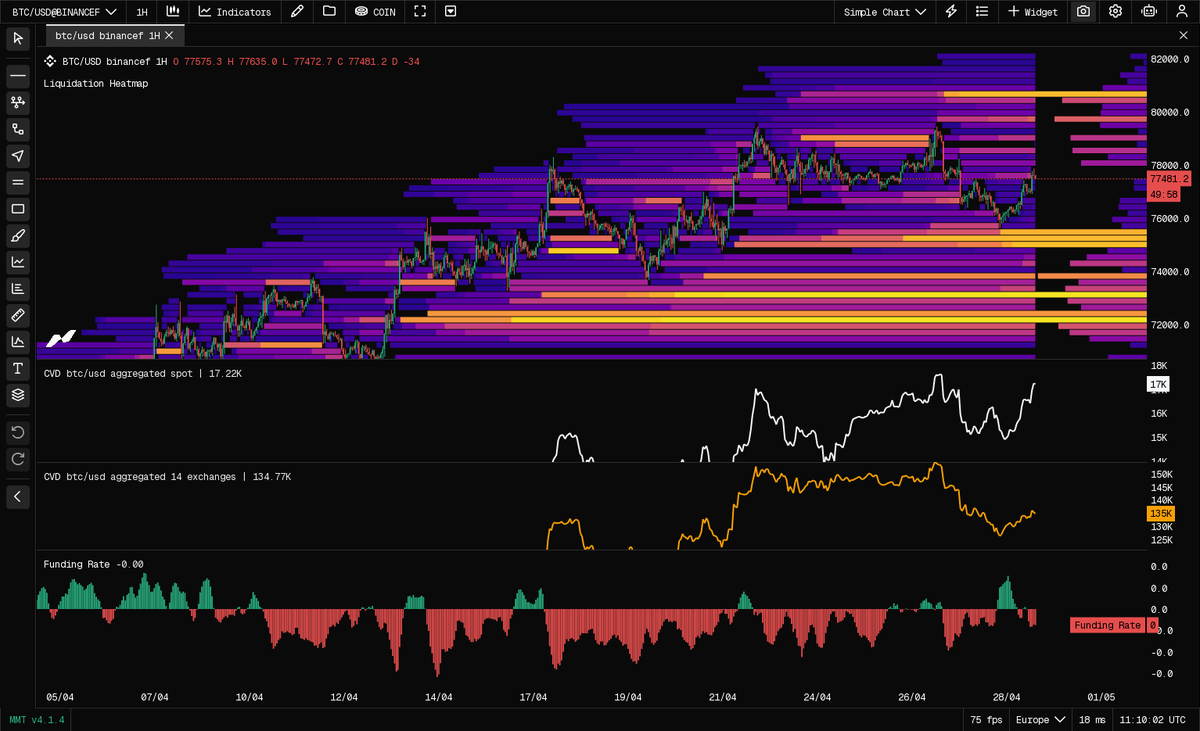Click the 18 ms latency indicator
The width and height of the screenshot is (1200, 731).
coord(1092,720)
